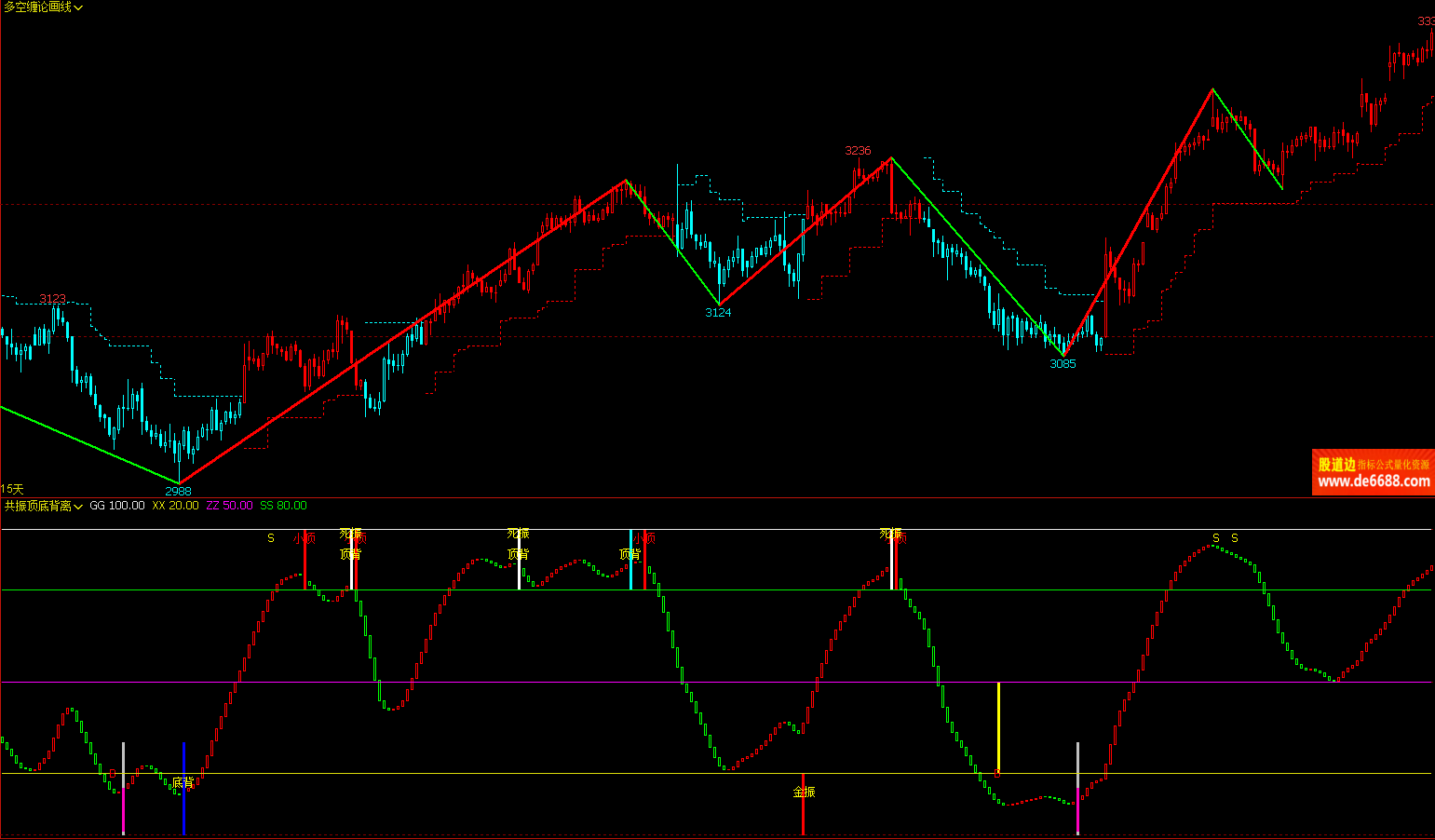Click the 金振 golden resonance marker
This screenshot has height=840, width=1435.
click(804, 792)
